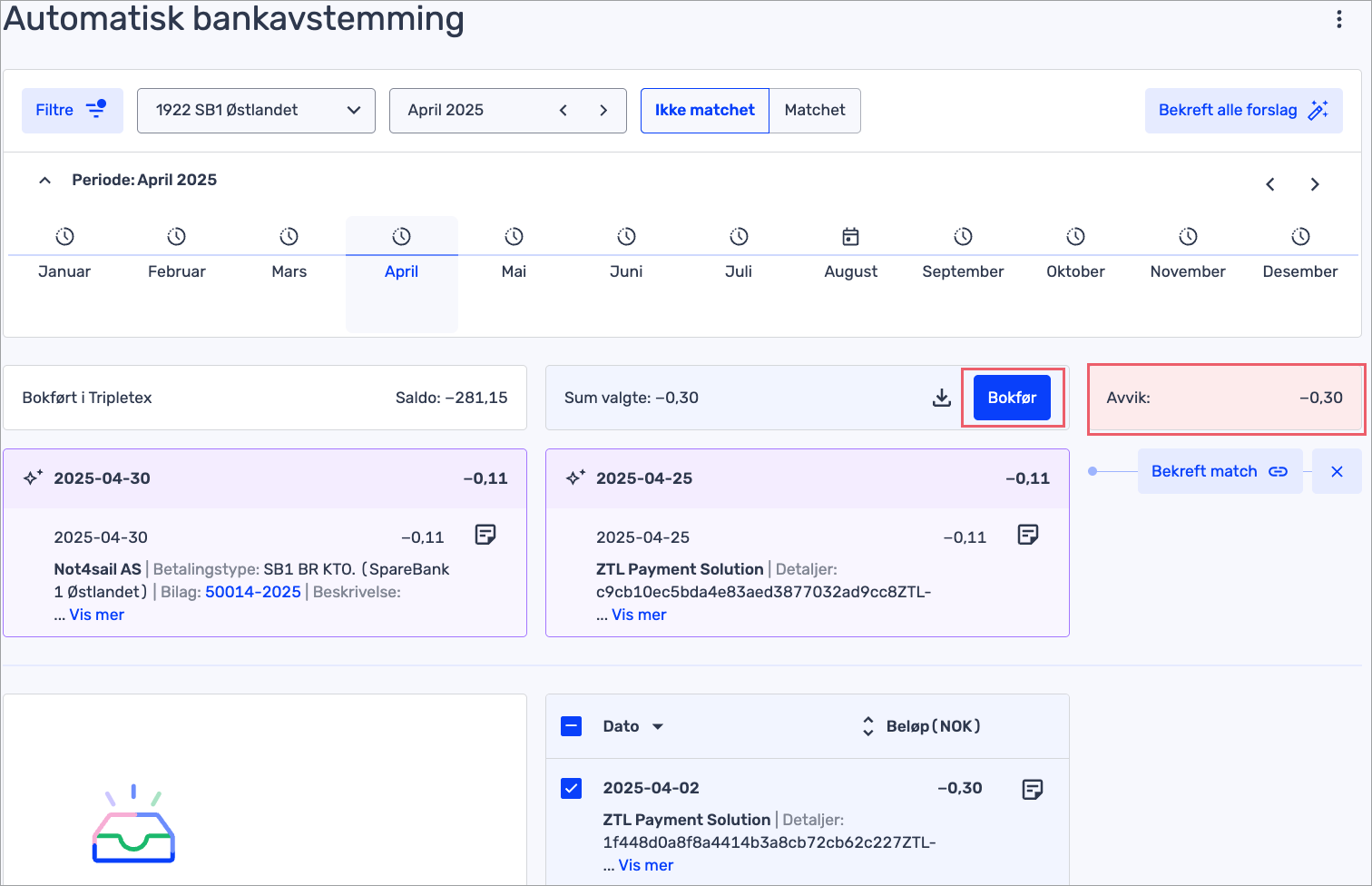The height and width of the screenshot is (886, 1372).
Task: Go to previous month in date picker
Action: point(563,110)
